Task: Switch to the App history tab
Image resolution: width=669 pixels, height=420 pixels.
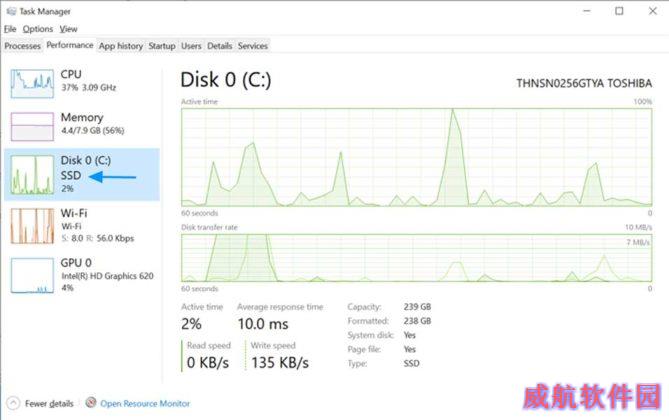Action: pos(121,46)
